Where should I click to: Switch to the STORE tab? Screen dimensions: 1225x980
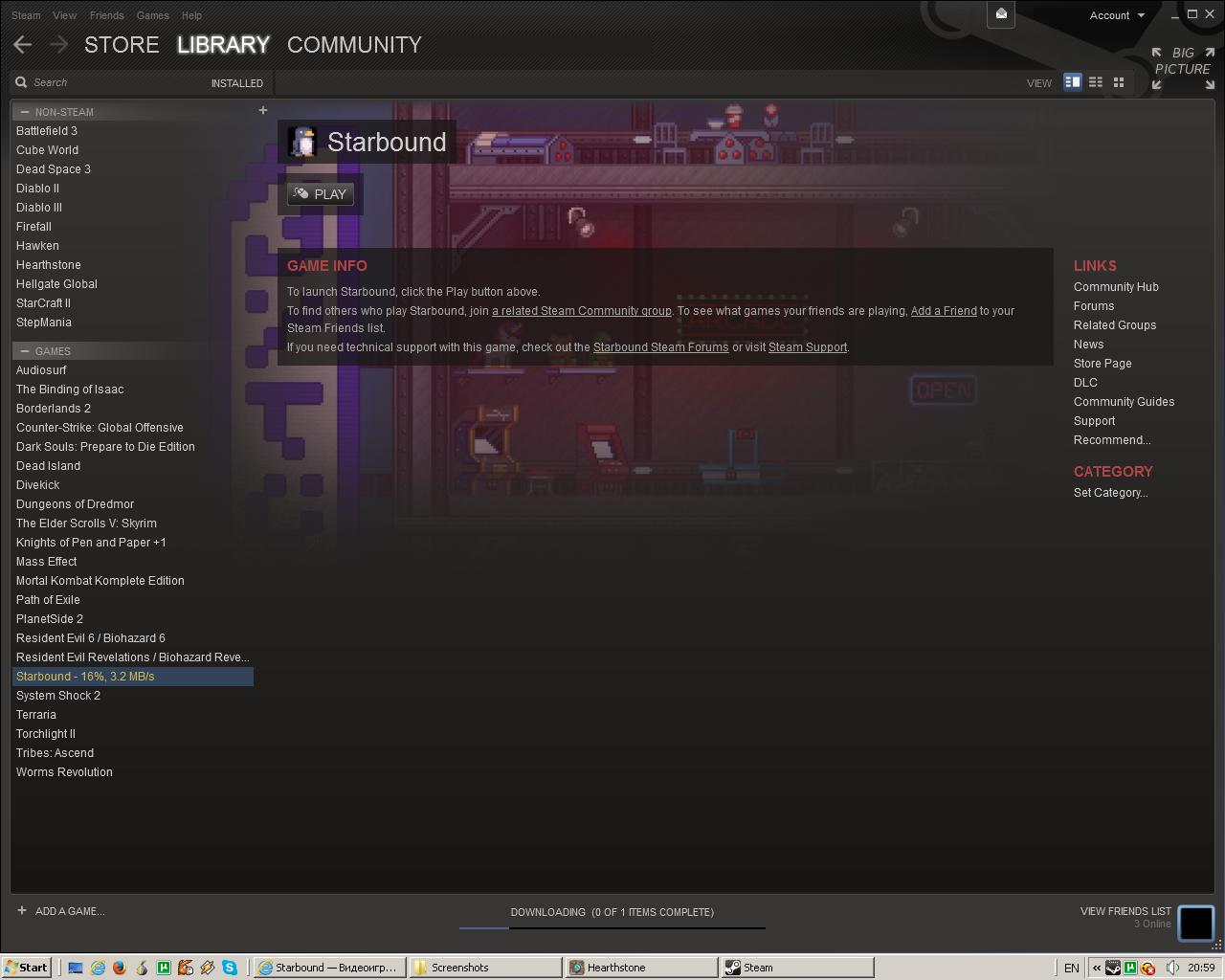coord(122,45)
